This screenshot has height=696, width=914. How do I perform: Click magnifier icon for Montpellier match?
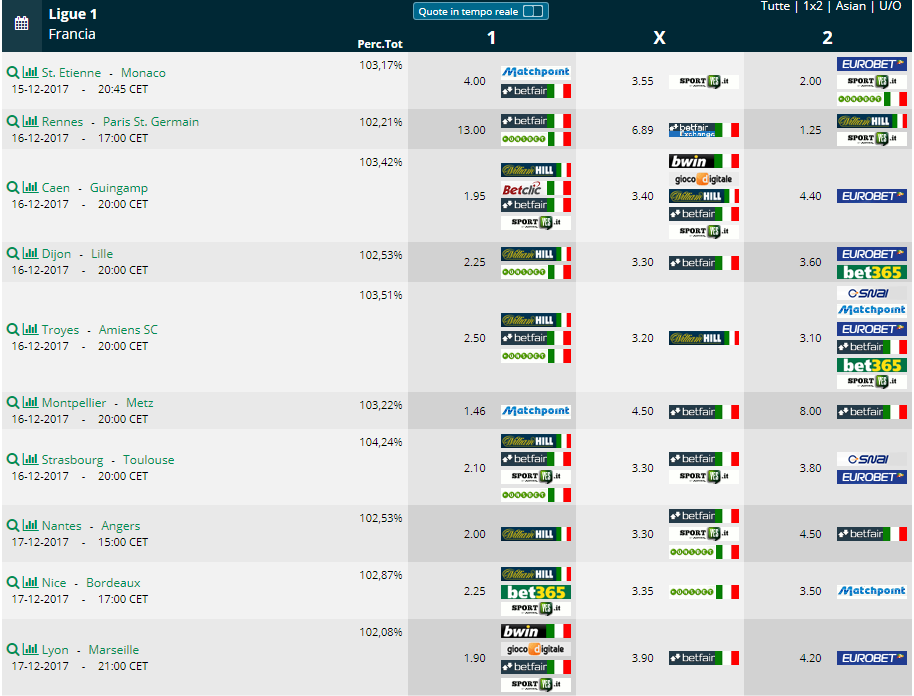(12, 402)
